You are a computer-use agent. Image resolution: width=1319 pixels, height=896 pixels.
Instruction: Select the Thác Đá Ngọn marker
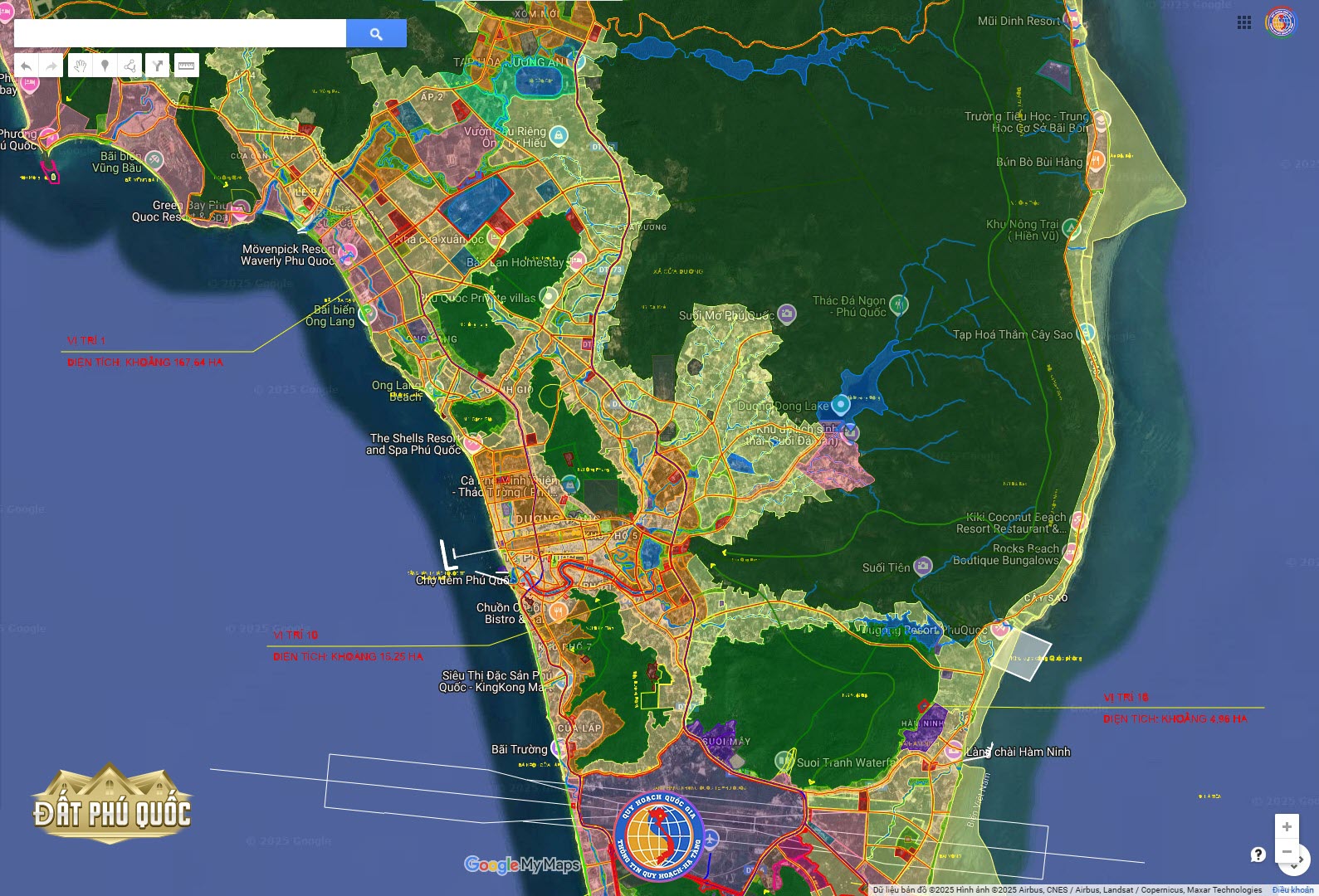coord(898,304)
